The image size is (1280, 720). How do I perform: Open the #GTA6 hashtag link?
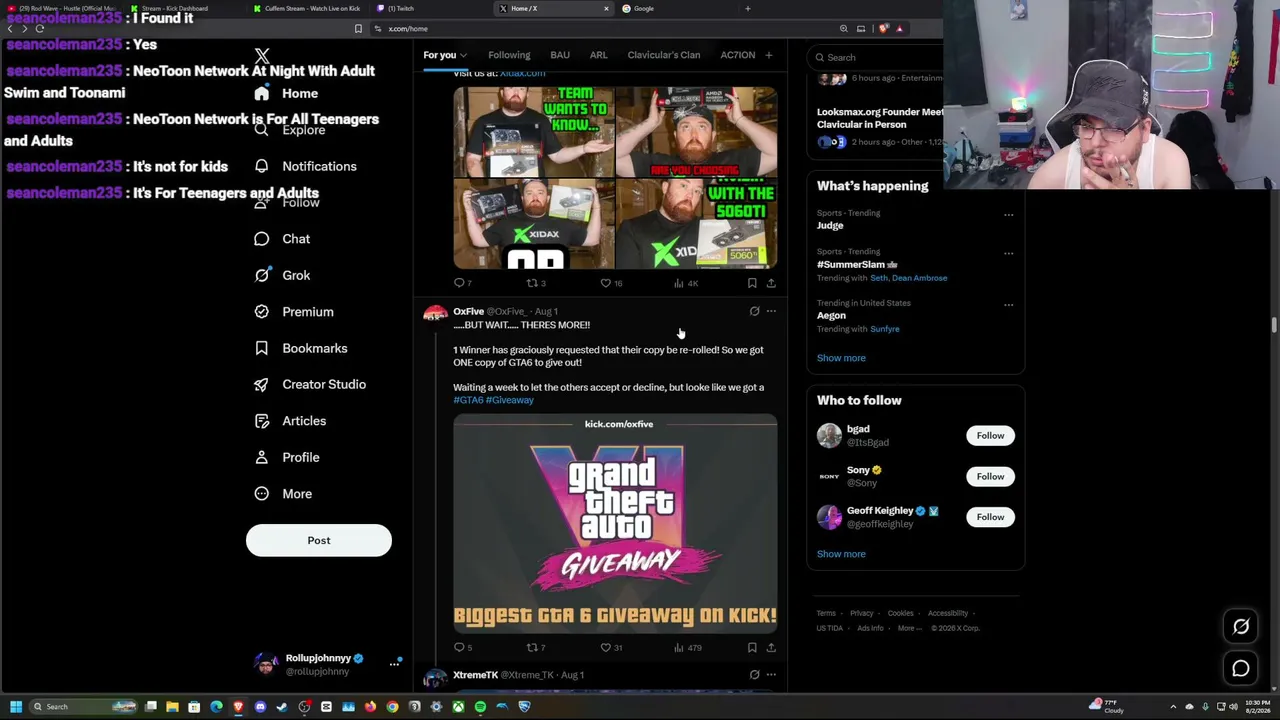coord(468,400)
